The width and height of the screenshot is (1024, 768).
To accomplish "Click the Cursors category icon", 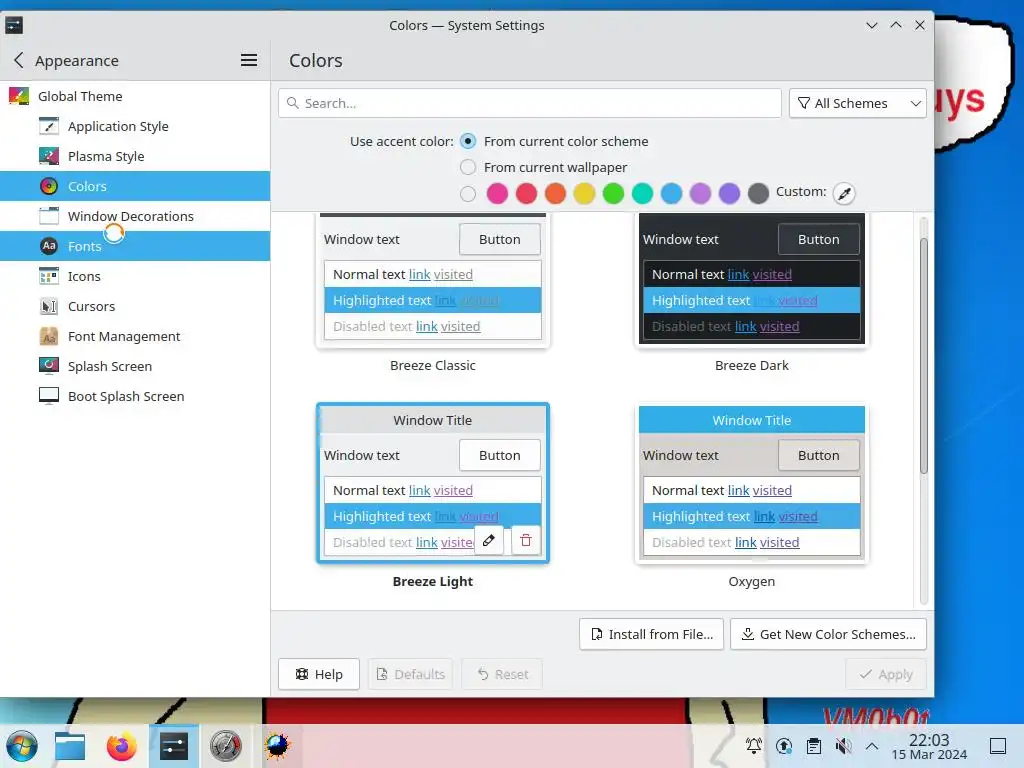I will point(49,306).
